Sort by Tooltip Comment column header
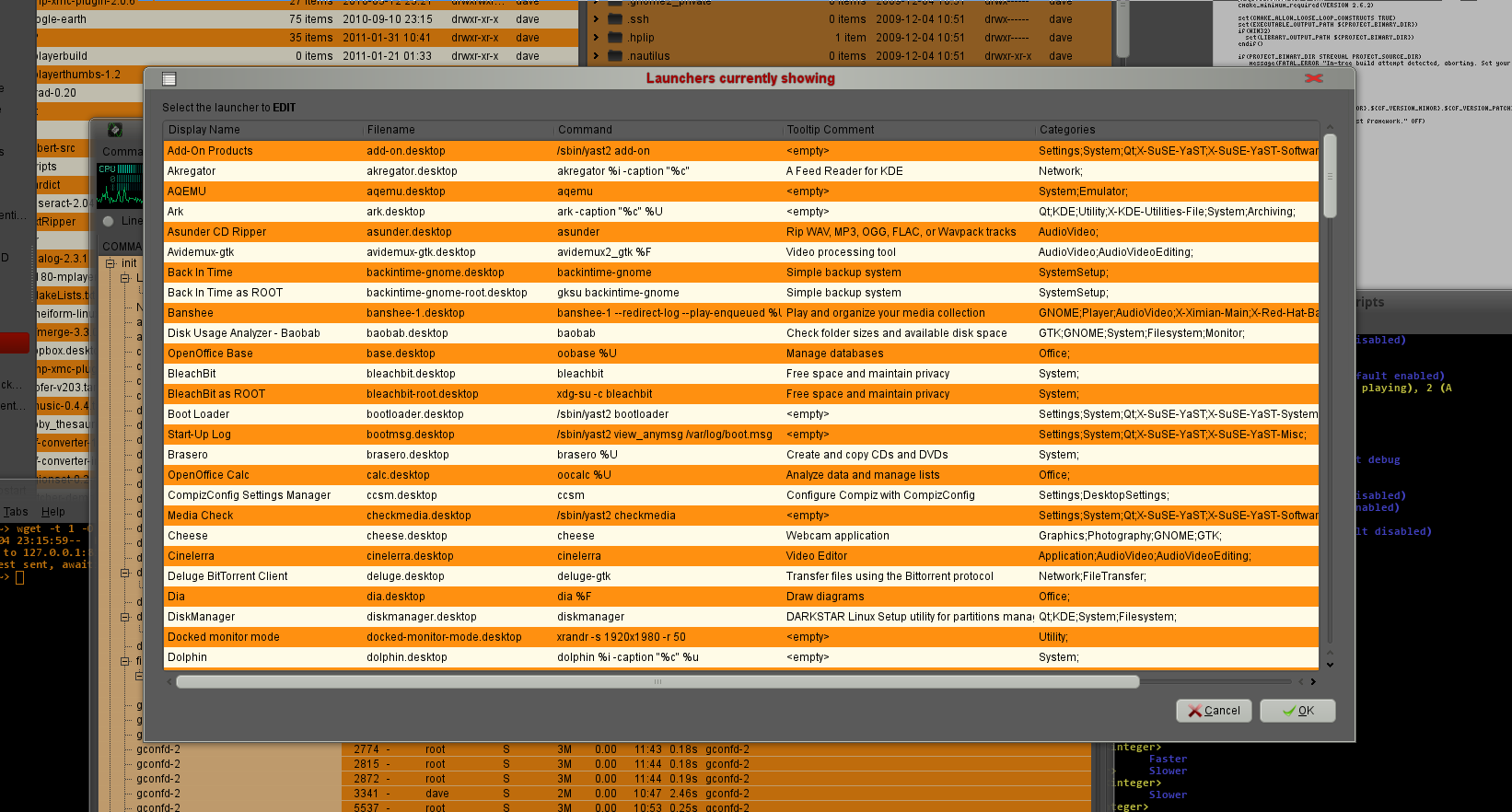Screen dimensions: 1512x812 coord(909,130)
